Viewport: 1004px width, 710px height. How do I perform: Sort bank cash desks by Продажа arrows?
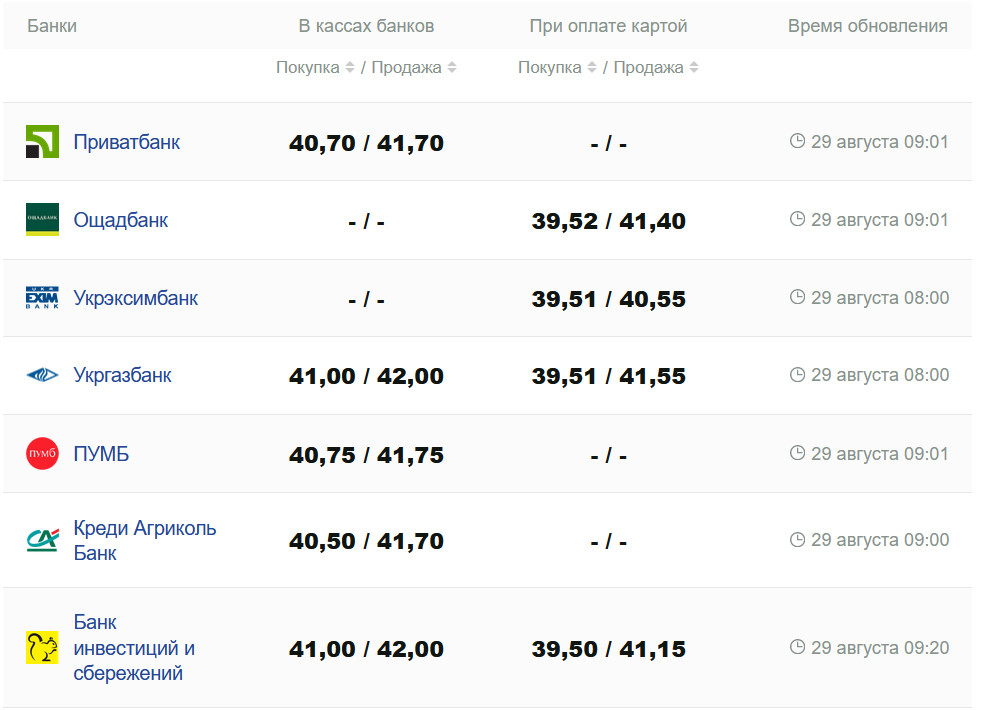[452, 68]
